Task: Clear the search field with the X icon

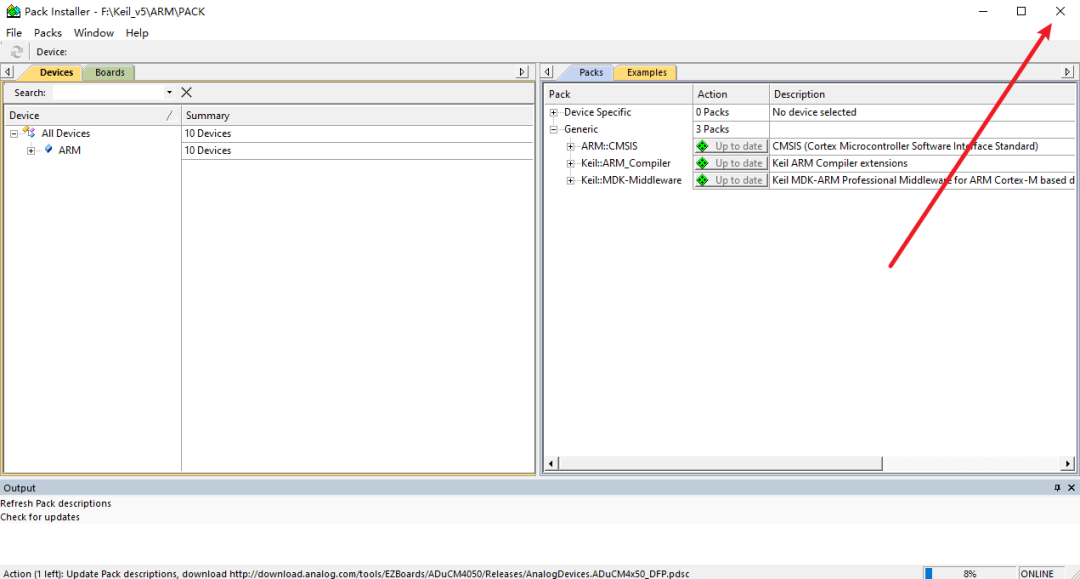Action: click(x=186, y=92)
